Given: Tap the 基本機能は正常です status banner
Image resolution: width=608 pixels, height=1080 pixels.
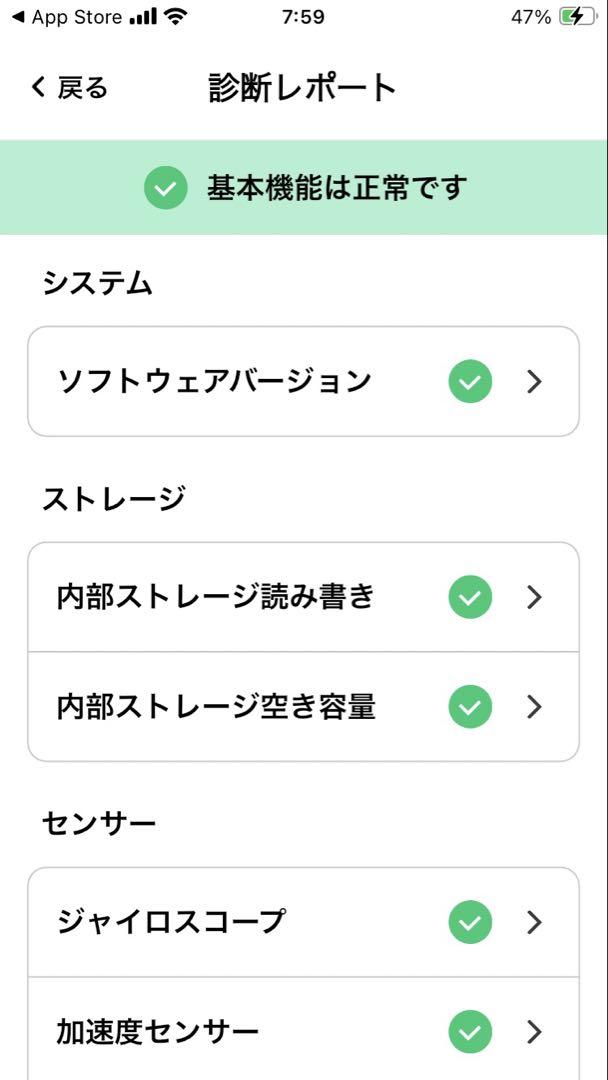Looking at the screenshot, I should coord(304,187).
